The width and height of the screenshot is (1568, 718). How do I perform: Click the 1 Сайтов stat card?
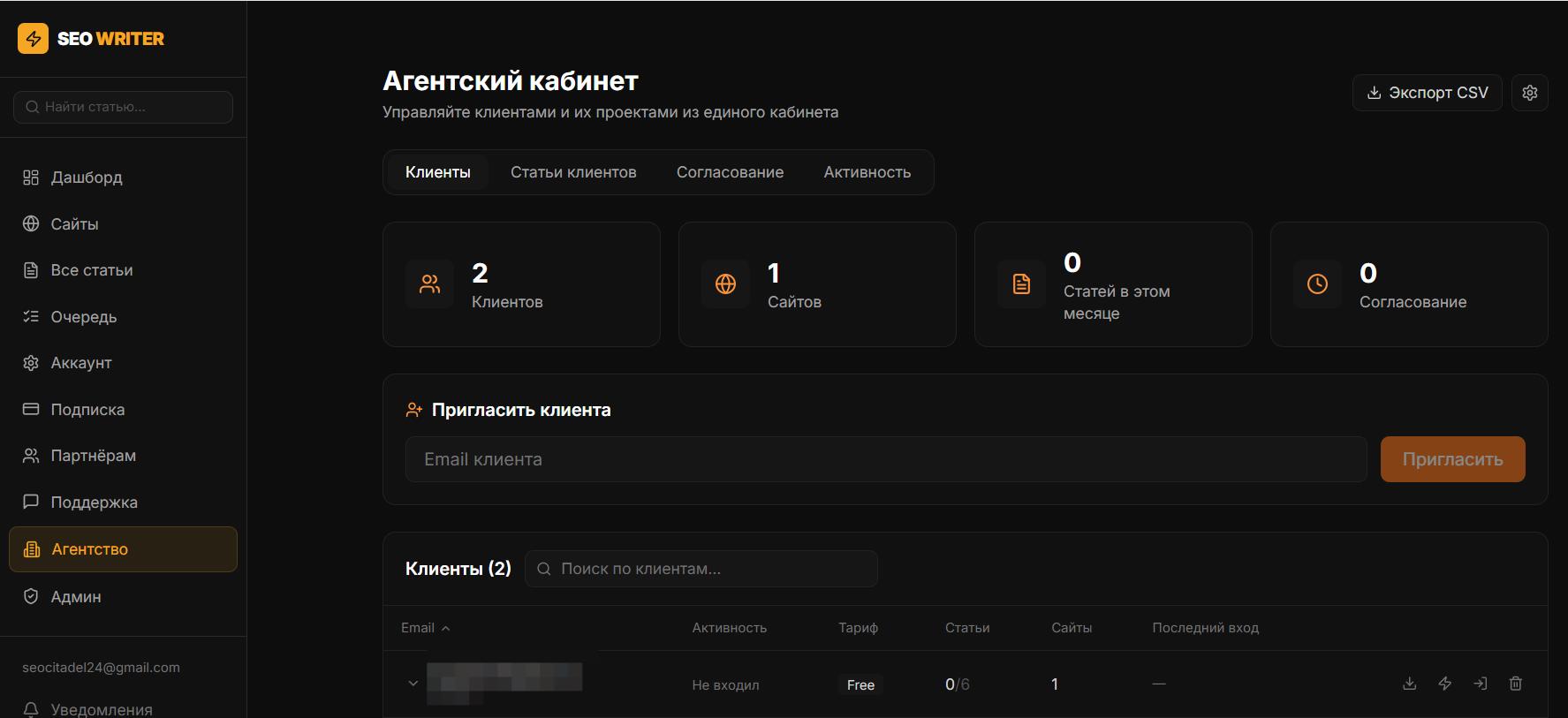(x=817, y=284)
